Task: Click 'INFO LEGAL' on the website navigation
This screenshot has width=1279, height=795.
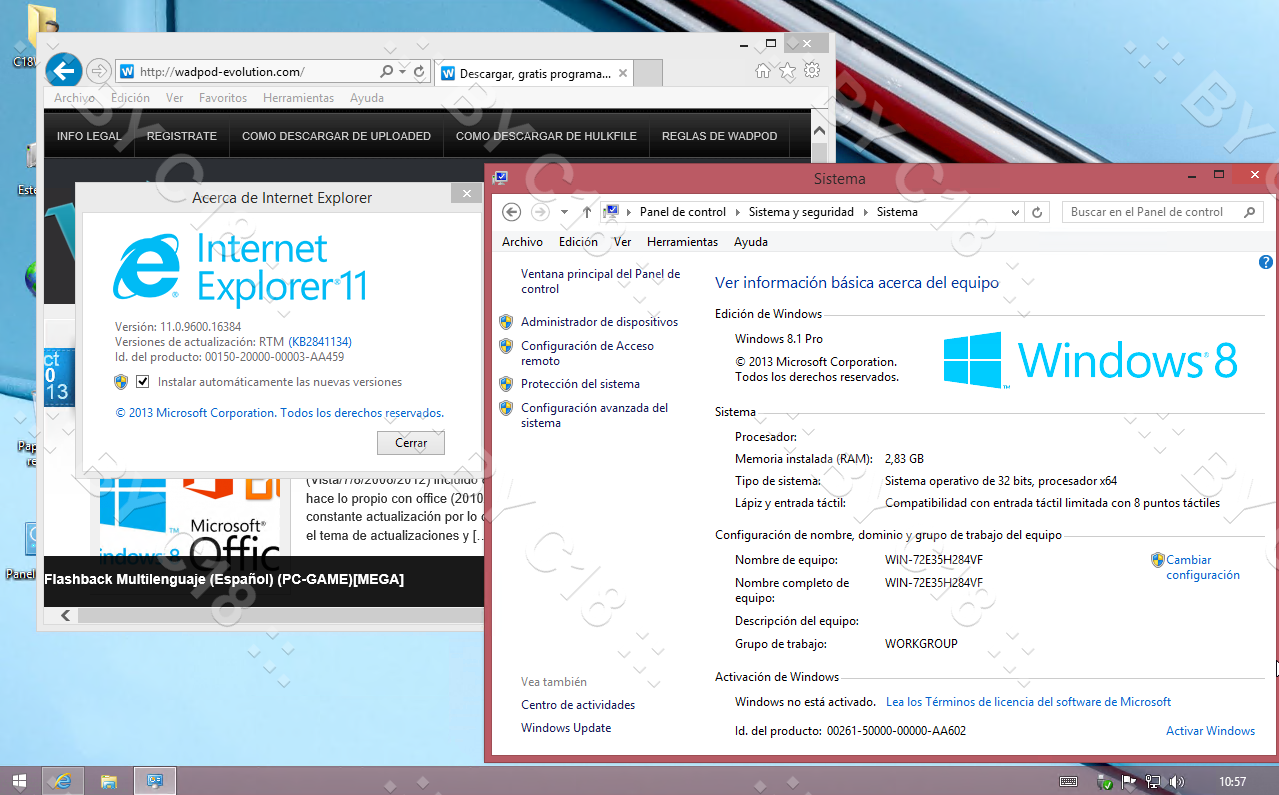Action: (89, 136)
